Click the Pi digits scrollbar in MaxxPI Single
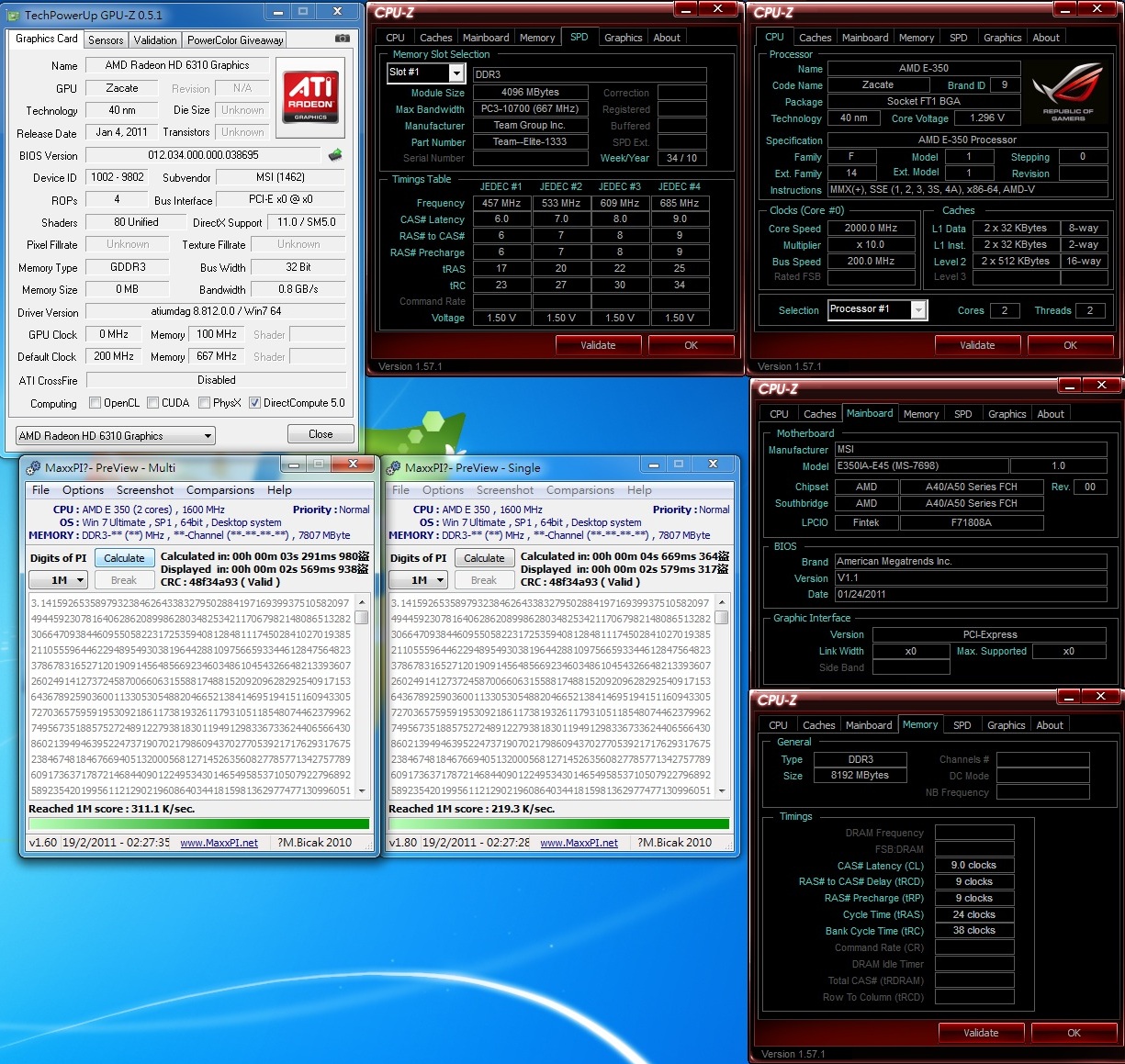The image size is (1125, 1064). pyautogui.click(x=722, y=696)
